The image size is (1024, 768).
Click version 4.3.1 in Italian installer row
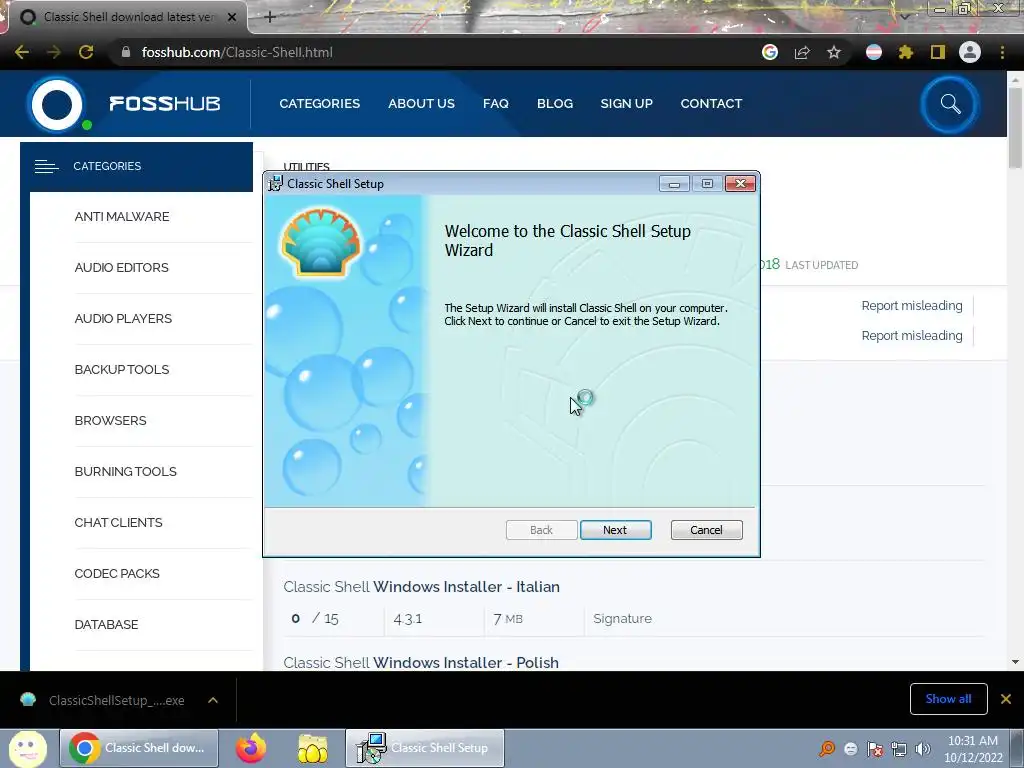pos(408,618)
